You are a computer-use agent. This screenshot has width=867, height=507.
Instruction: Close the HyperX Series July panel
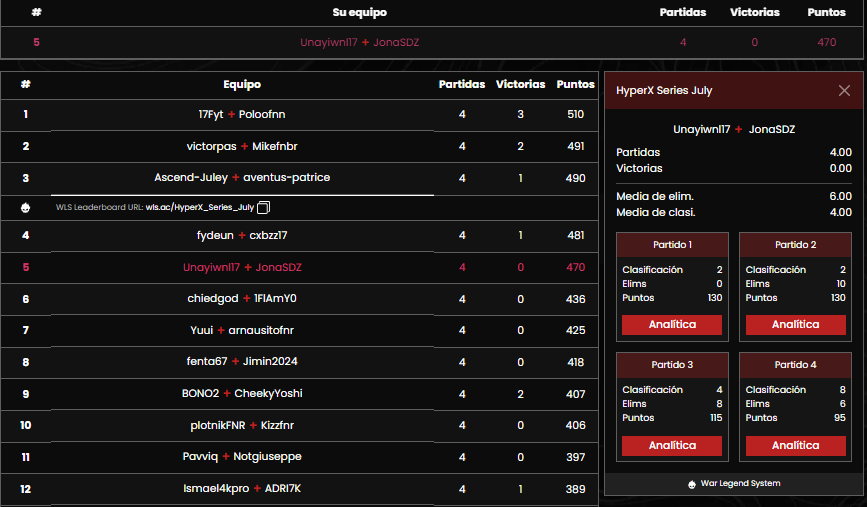pos(844,91)
